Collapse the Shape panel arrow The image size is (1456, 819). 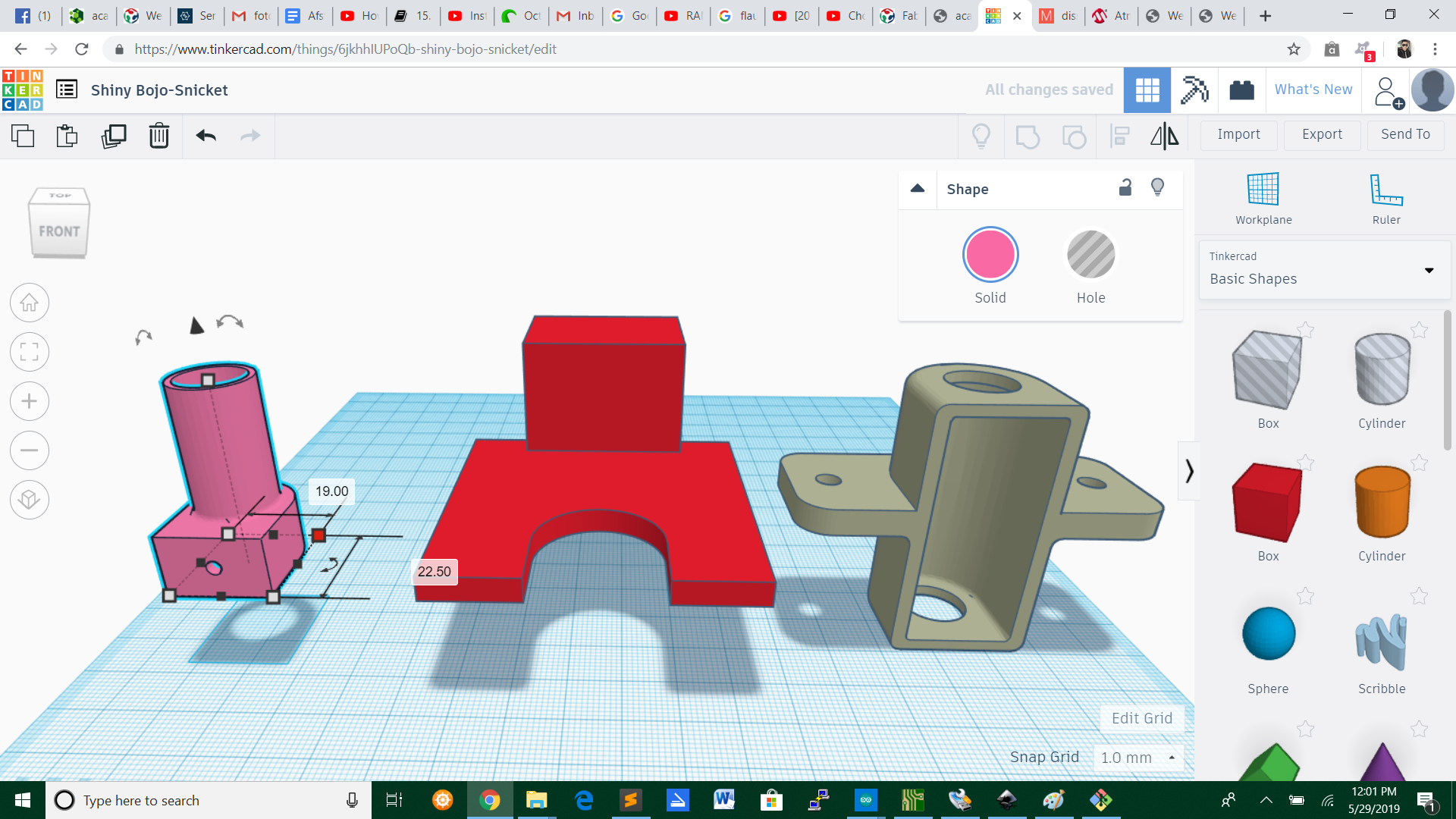(918, 188)
